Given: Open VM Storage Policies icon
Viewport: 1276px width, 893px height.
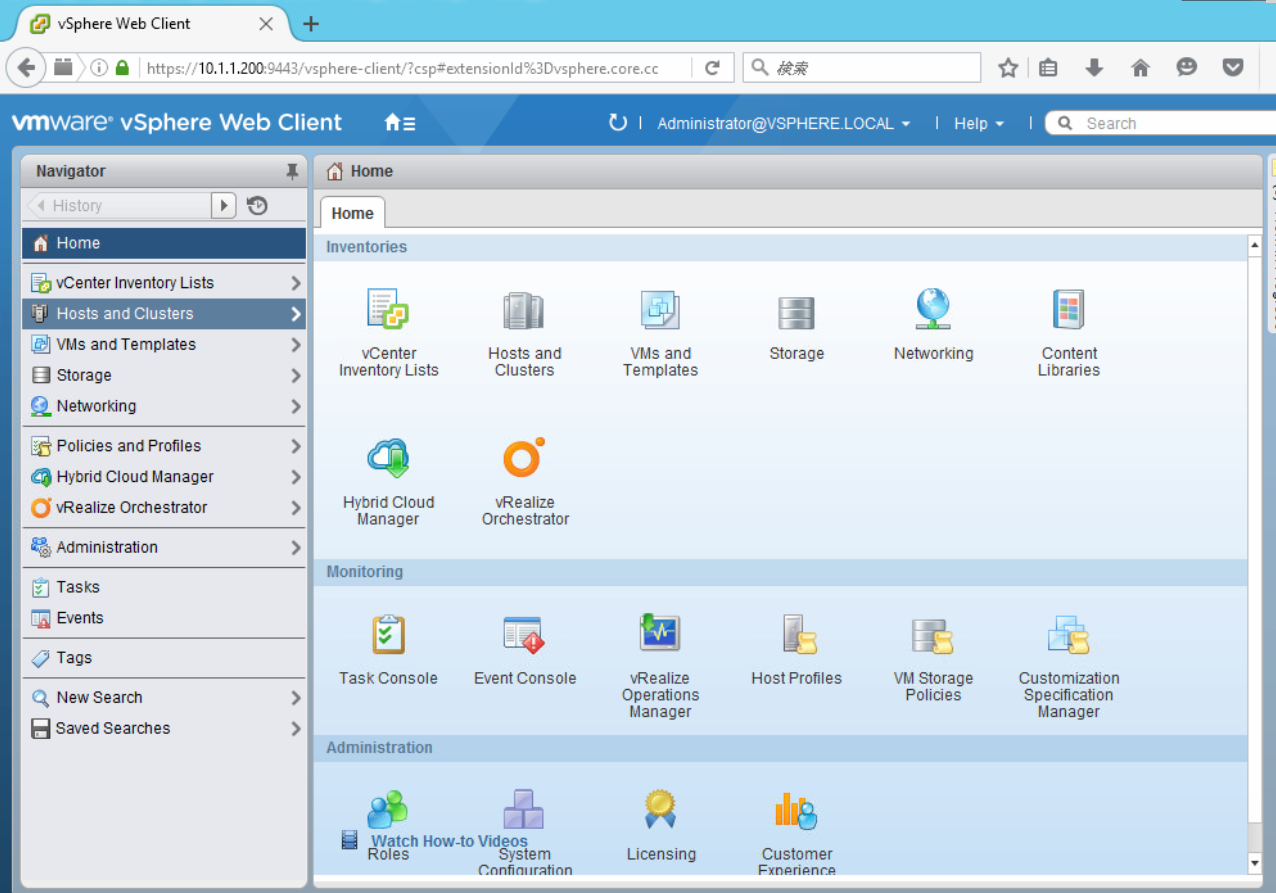Looking at the screenshot, I should pos(932,635).
